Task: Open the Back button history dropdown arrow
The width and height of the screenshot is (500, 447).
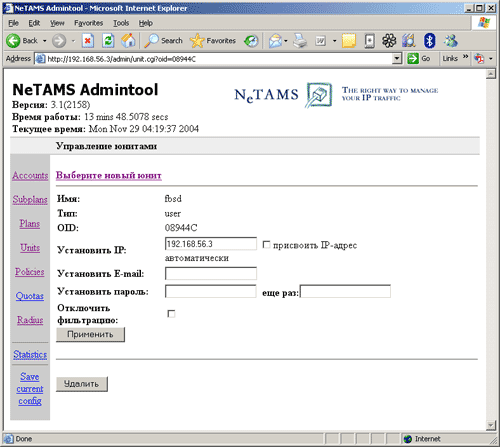Action: [x=44, y=41]
